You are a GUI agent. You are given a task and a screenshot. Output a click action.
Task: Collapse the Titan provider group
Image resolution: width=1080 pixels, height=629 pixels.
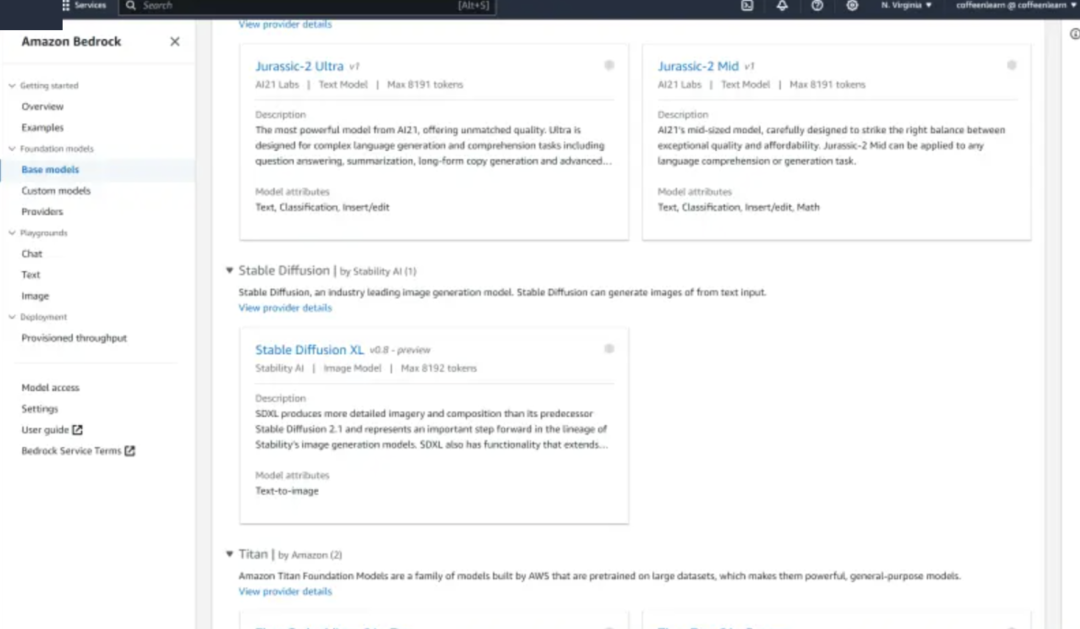(x=229, y=554)
